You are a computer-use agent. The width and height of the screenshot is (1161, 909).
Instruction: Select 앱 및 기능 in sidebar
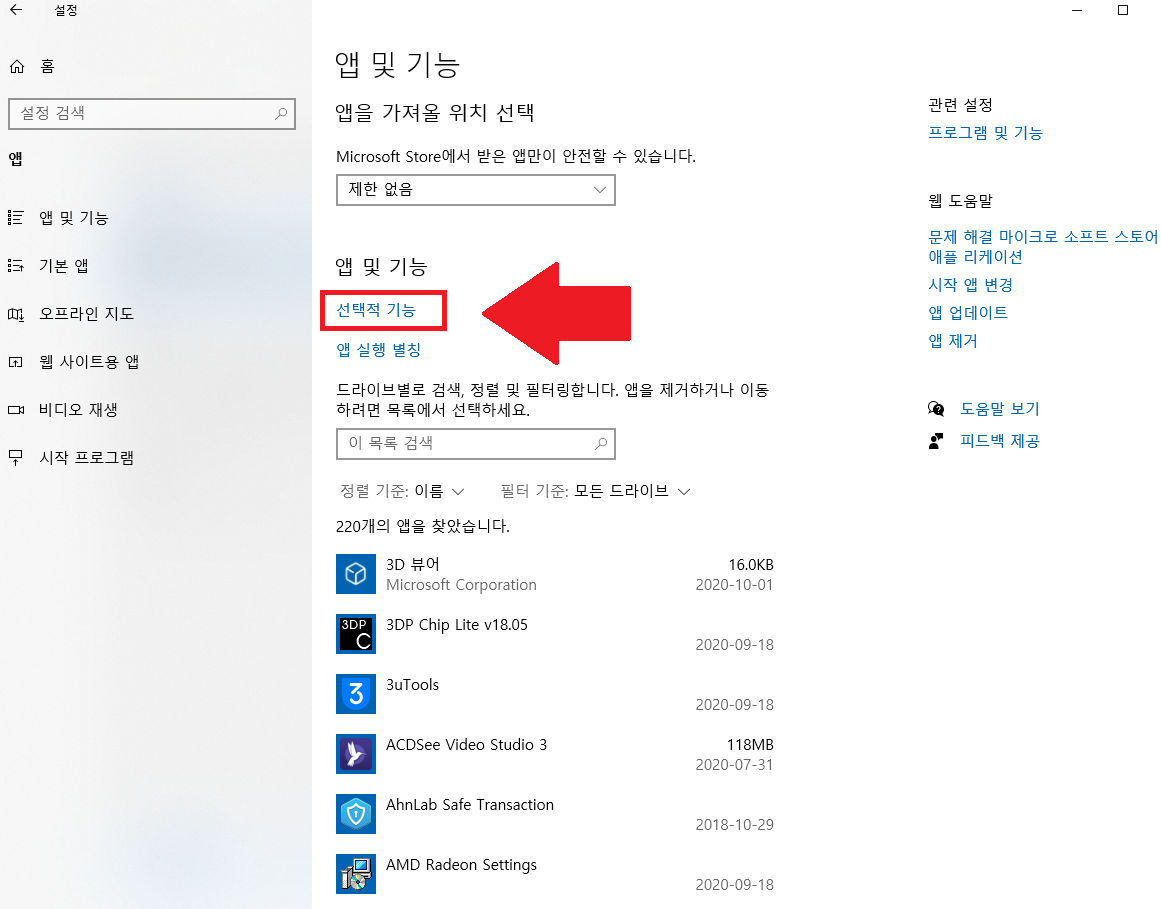tap(74, 218)
